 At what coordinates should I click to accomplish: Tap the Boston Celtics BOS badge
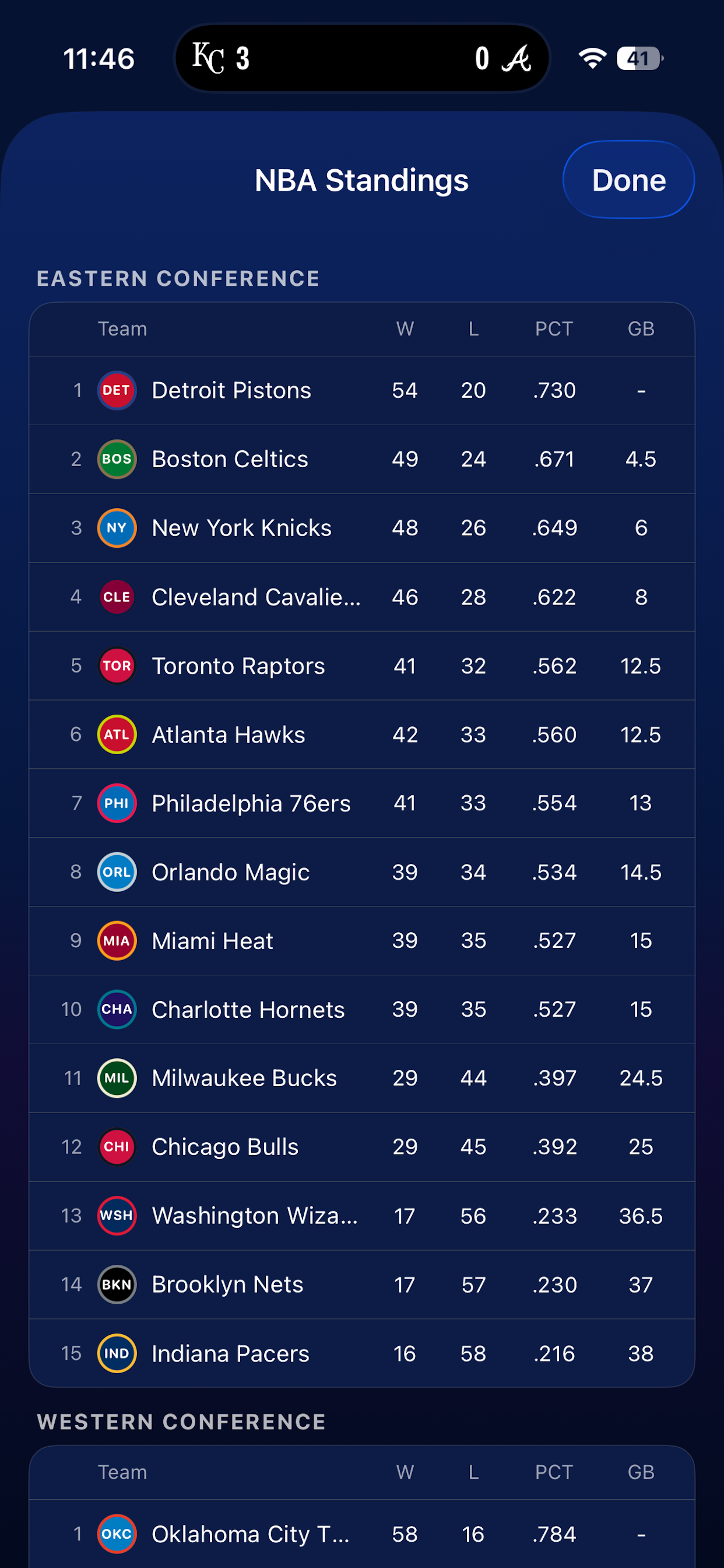(116, 459)
